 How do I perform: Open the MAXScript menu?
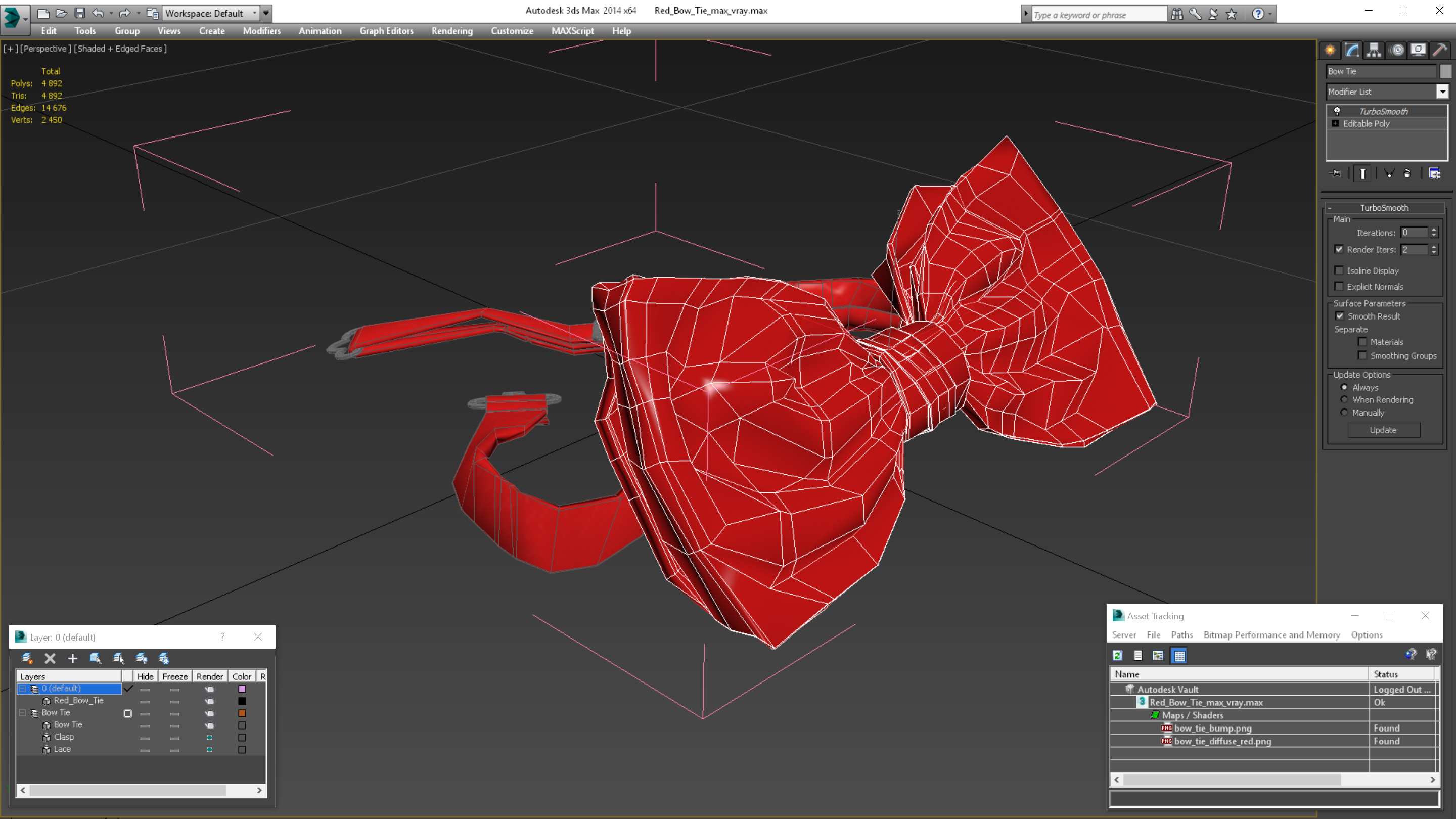point(573,31)
